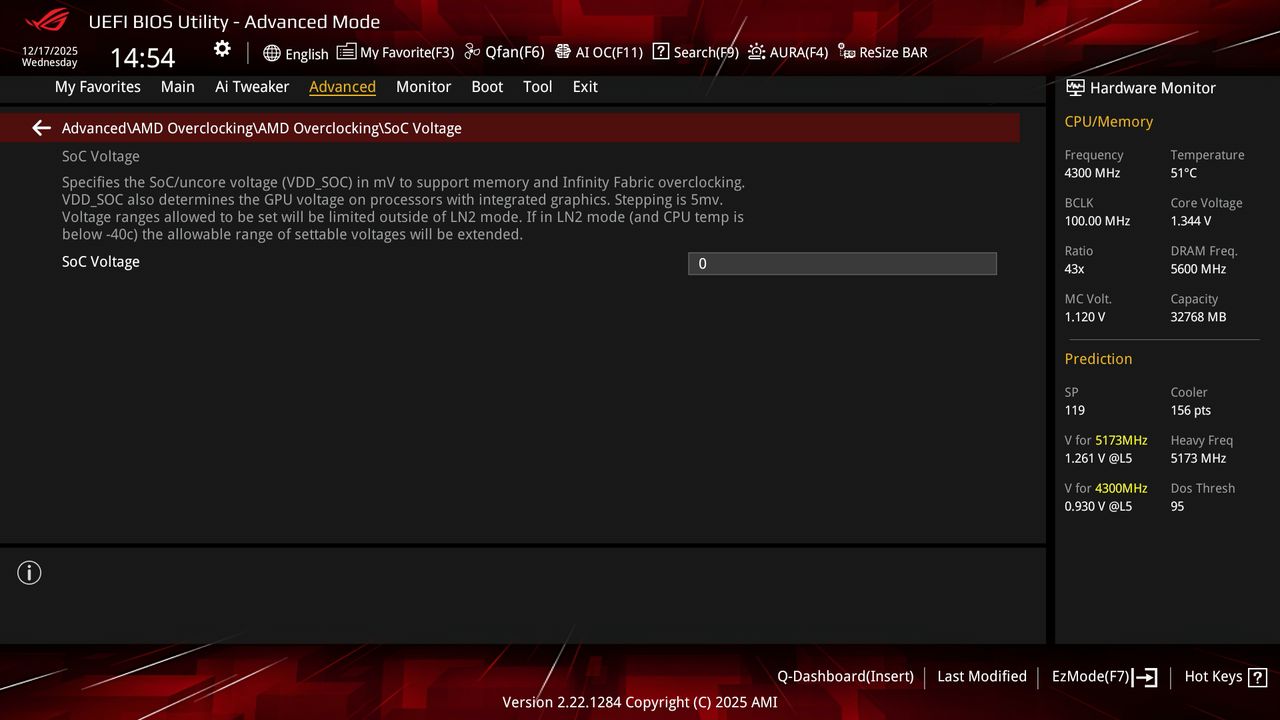
Task: Open the Exit menu
Action: point(585,87)
